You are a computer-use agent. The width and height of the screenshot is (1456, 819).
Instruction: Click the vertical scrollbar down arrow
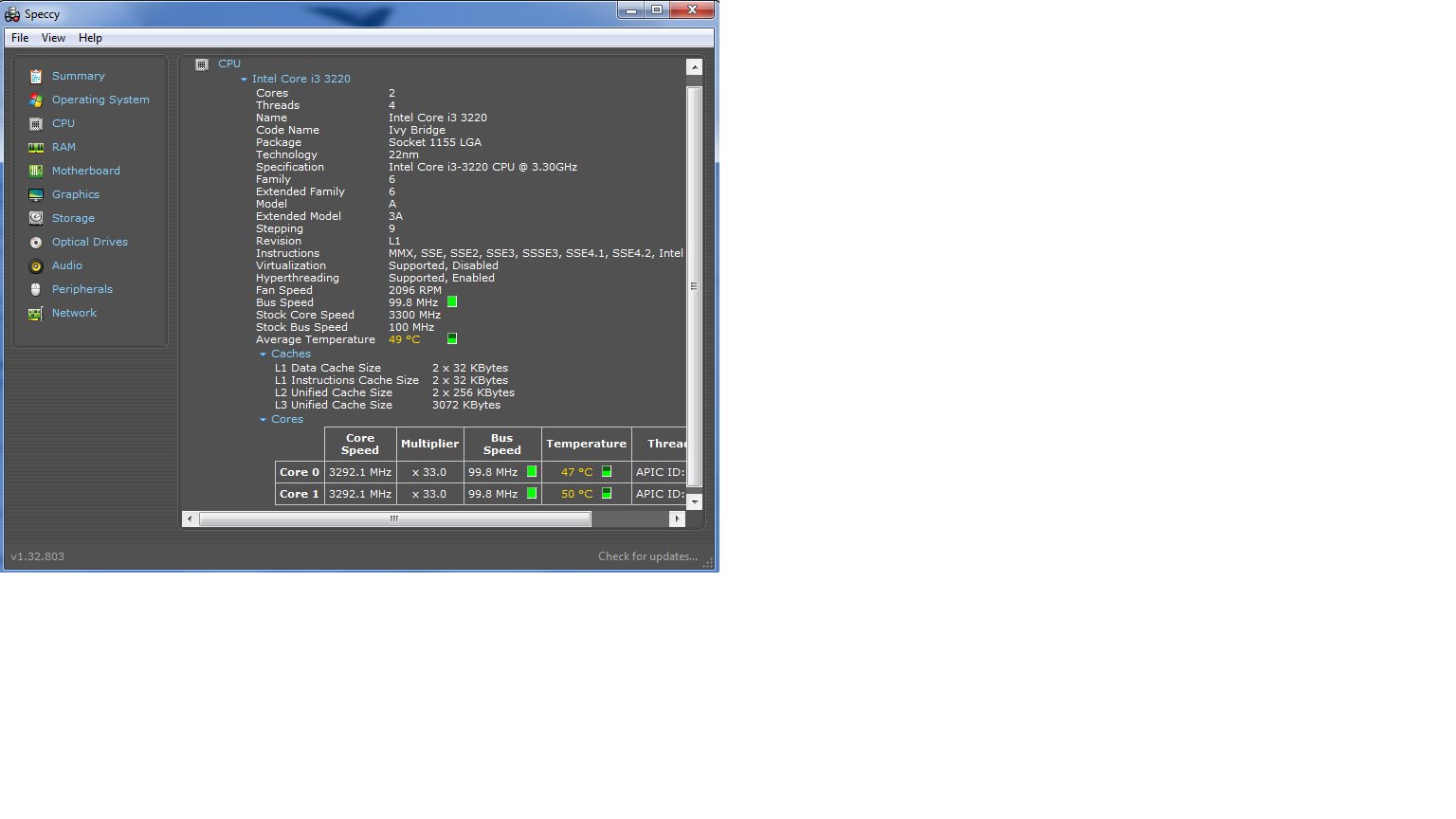[694, 501]
